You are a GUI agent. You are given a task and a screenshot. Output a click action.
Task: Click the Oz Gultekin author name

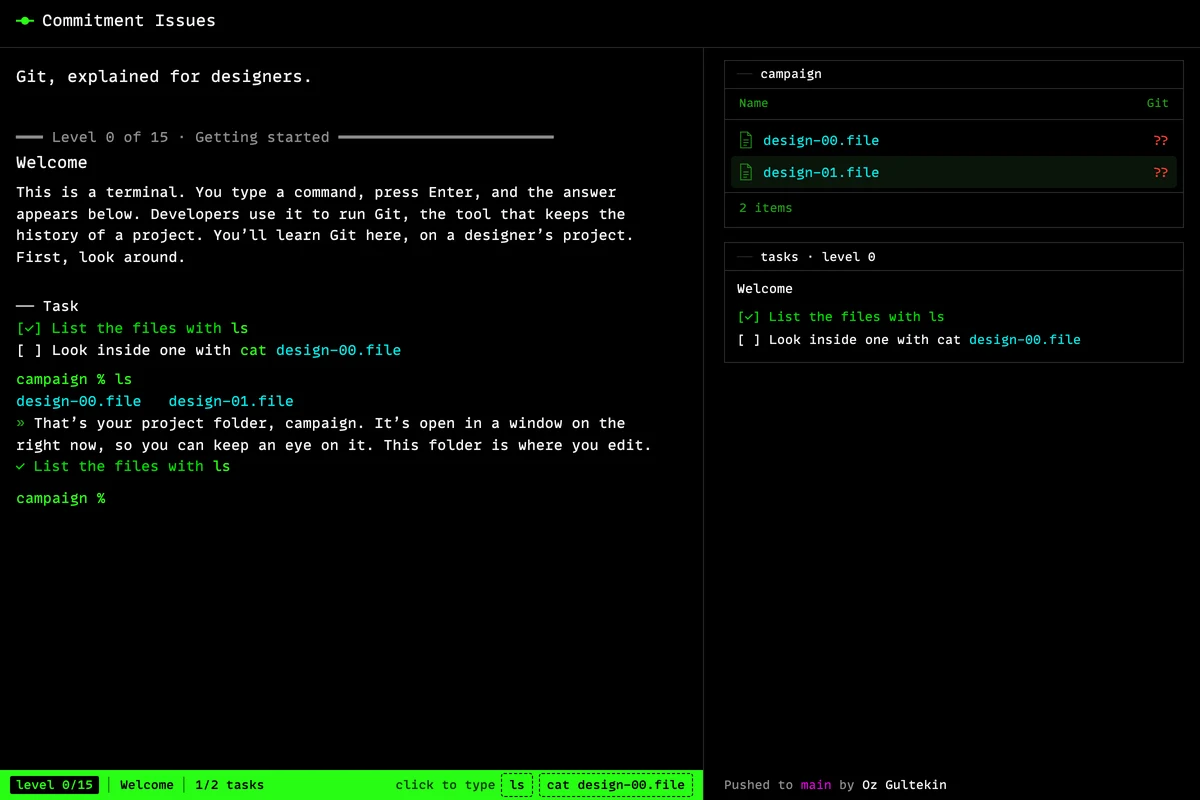coord(904,785)
